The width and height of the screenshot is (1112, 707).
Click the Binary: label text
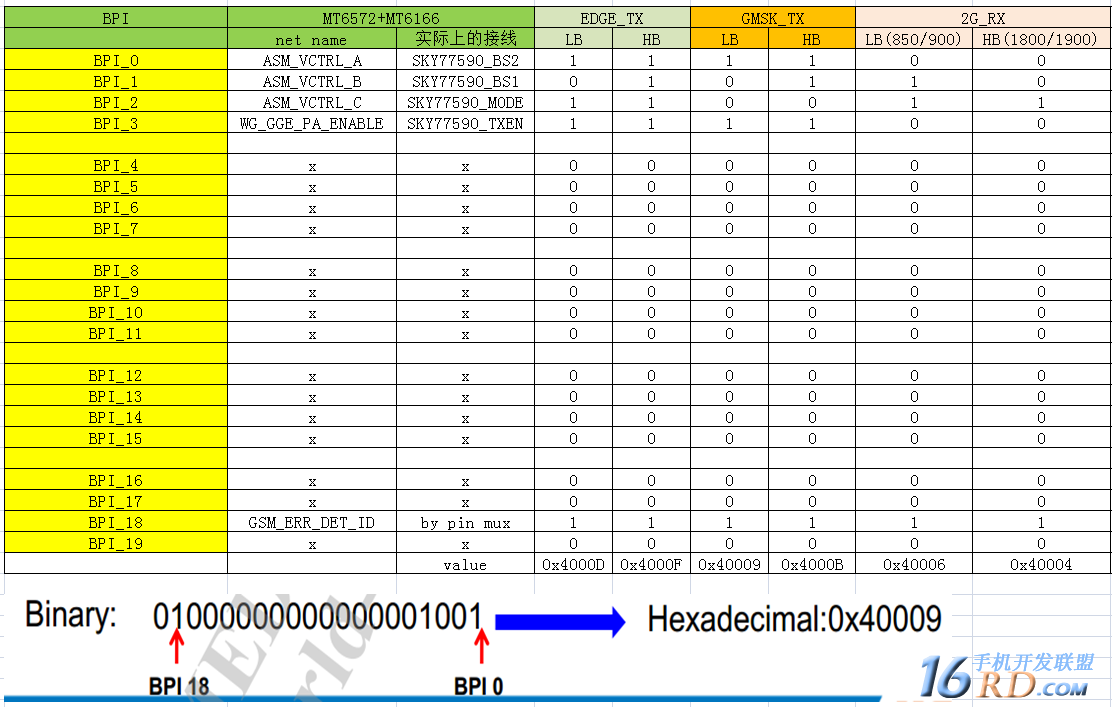pos(71,615)
